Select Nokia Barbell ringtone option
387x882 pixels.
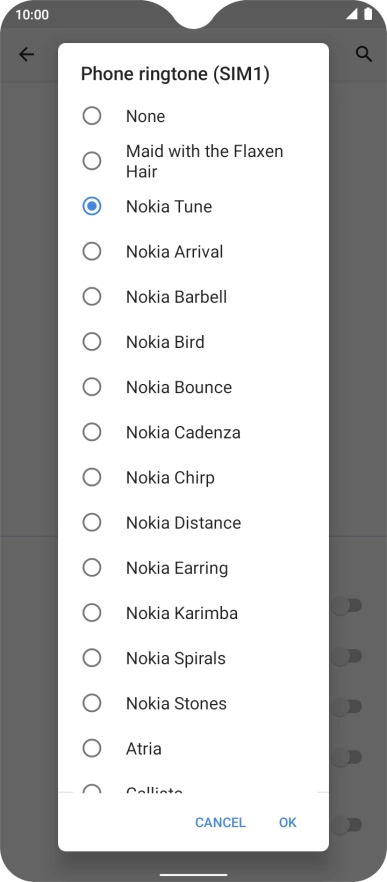193,296
